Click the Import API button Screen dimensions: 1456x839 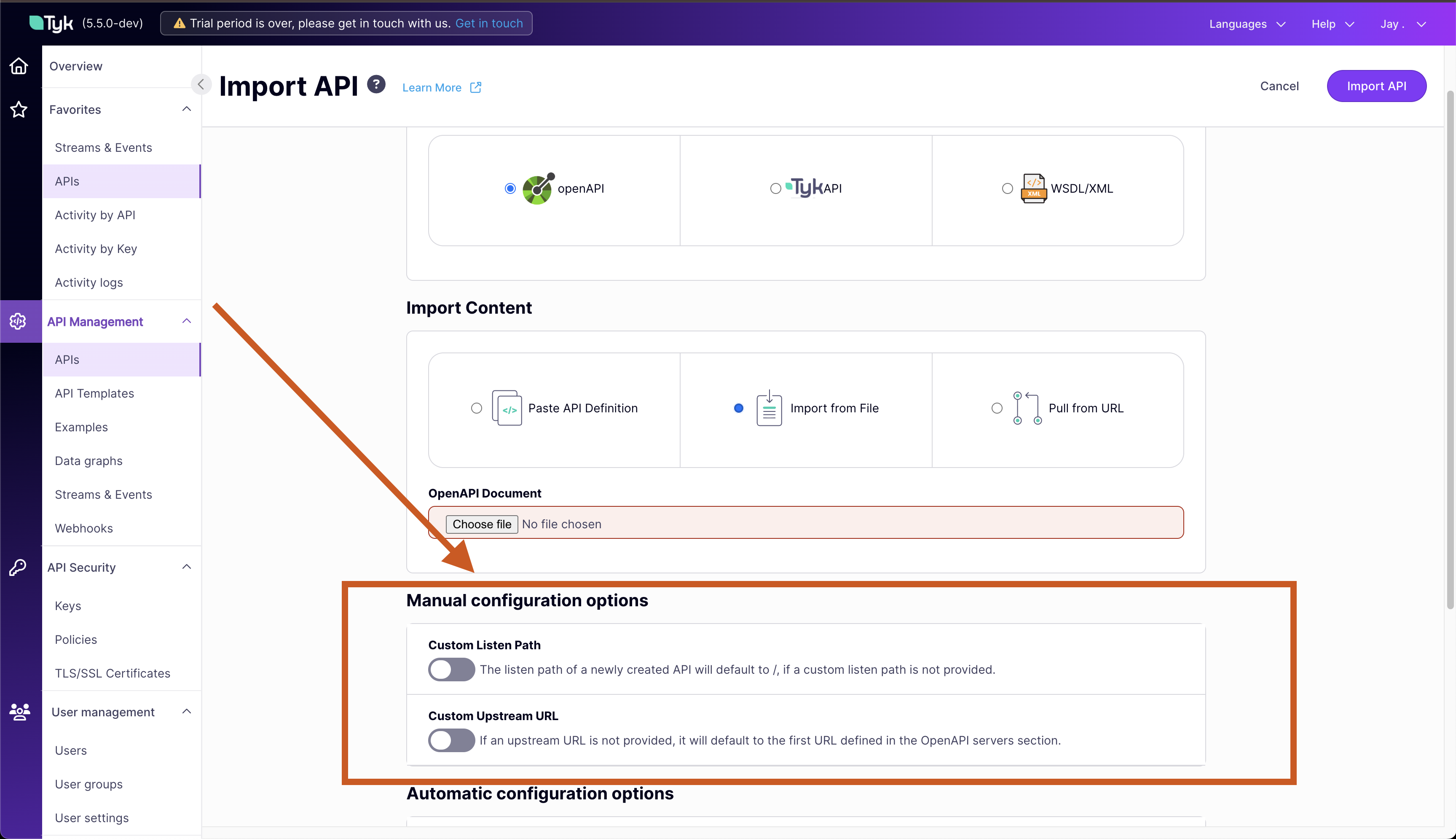click(x=1376, y=85)
